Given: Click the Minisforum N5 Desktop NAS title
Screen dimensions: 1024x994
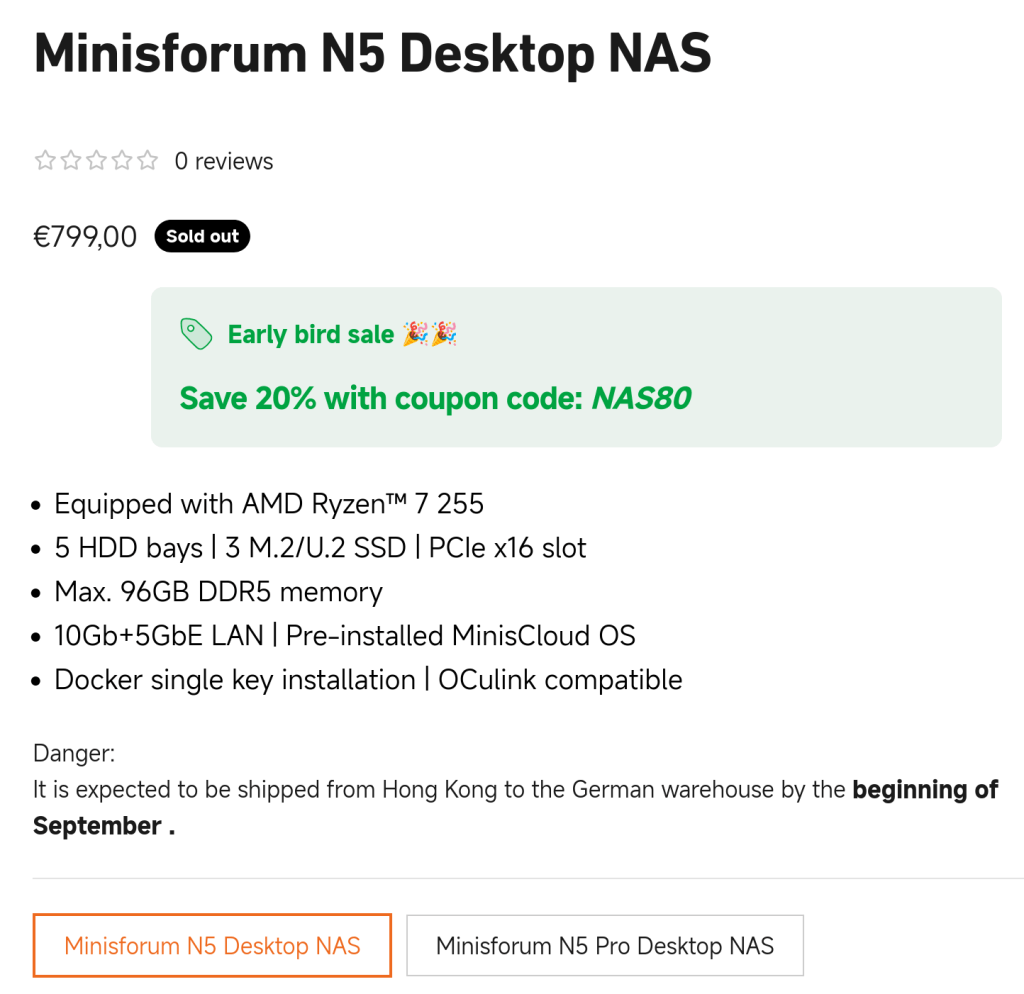Looking at the screenshot, I should [x=372, y=52].
